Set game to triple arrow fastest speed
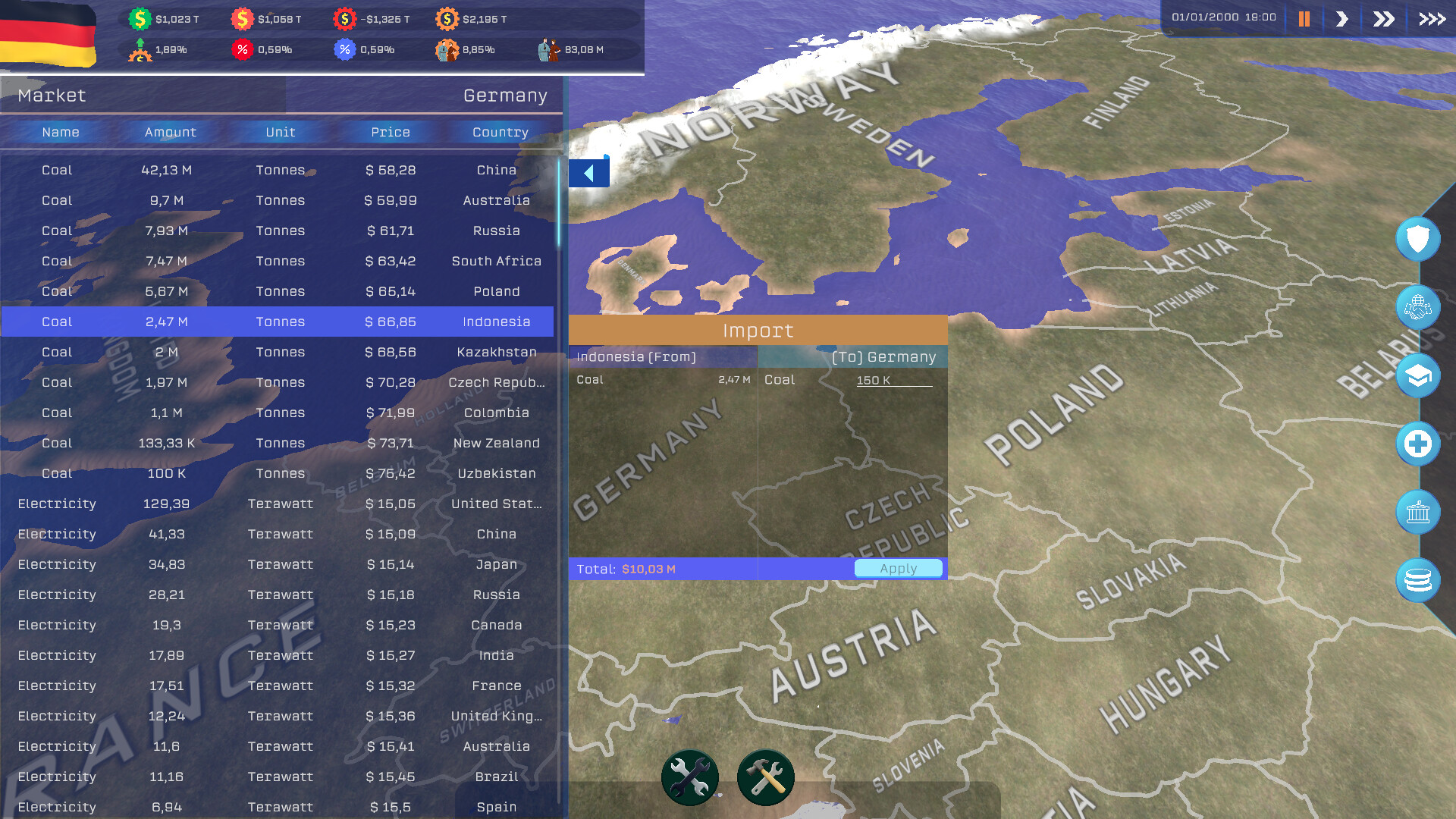 (1432, 19)
